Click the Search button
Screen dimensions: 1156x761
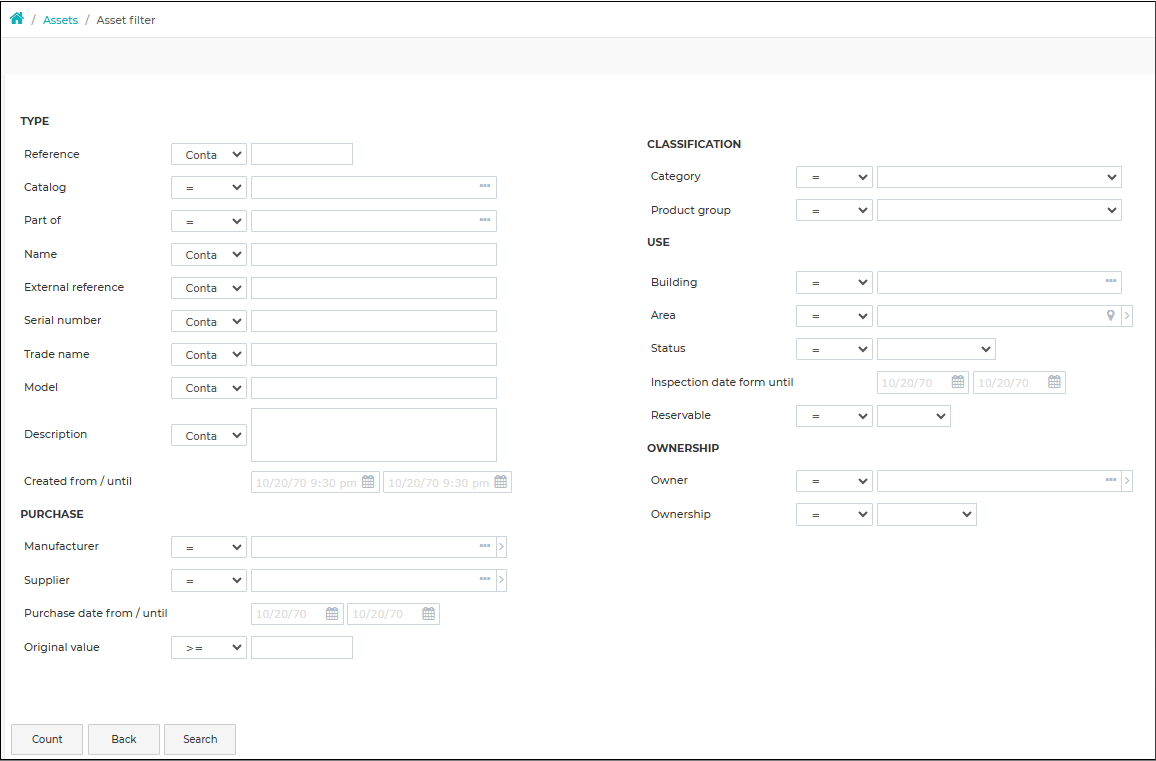(x=200, y=739)
